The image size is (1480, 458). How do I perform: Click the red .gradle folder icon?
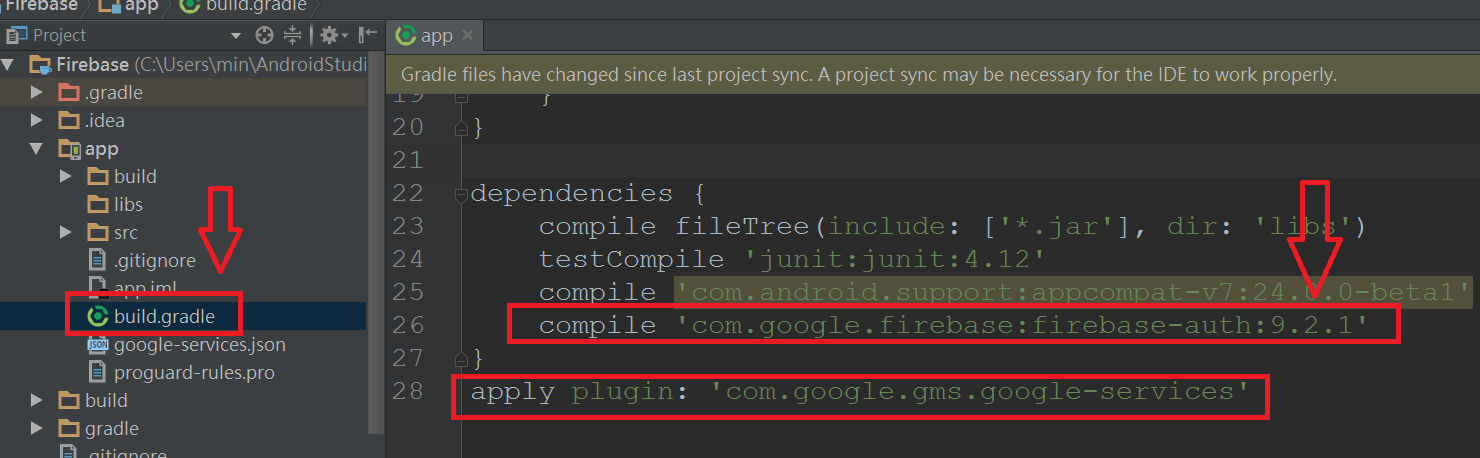pyautogui.click(x=69, y=93)
